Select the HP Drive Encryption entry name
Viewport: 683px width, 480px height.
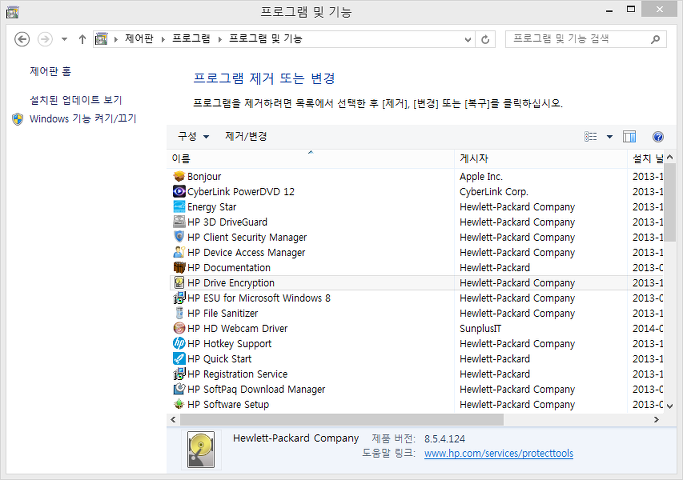coord(231,283)
